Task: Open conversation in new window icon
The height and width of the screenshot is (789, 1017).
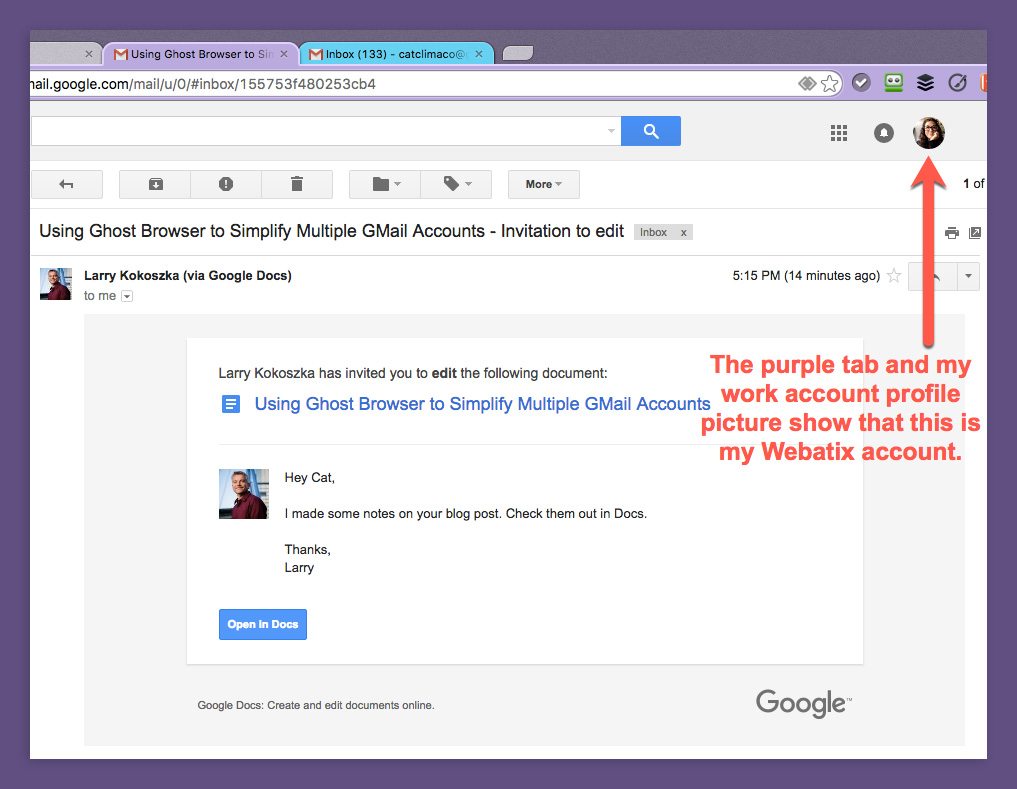Action: click(975, 233)
